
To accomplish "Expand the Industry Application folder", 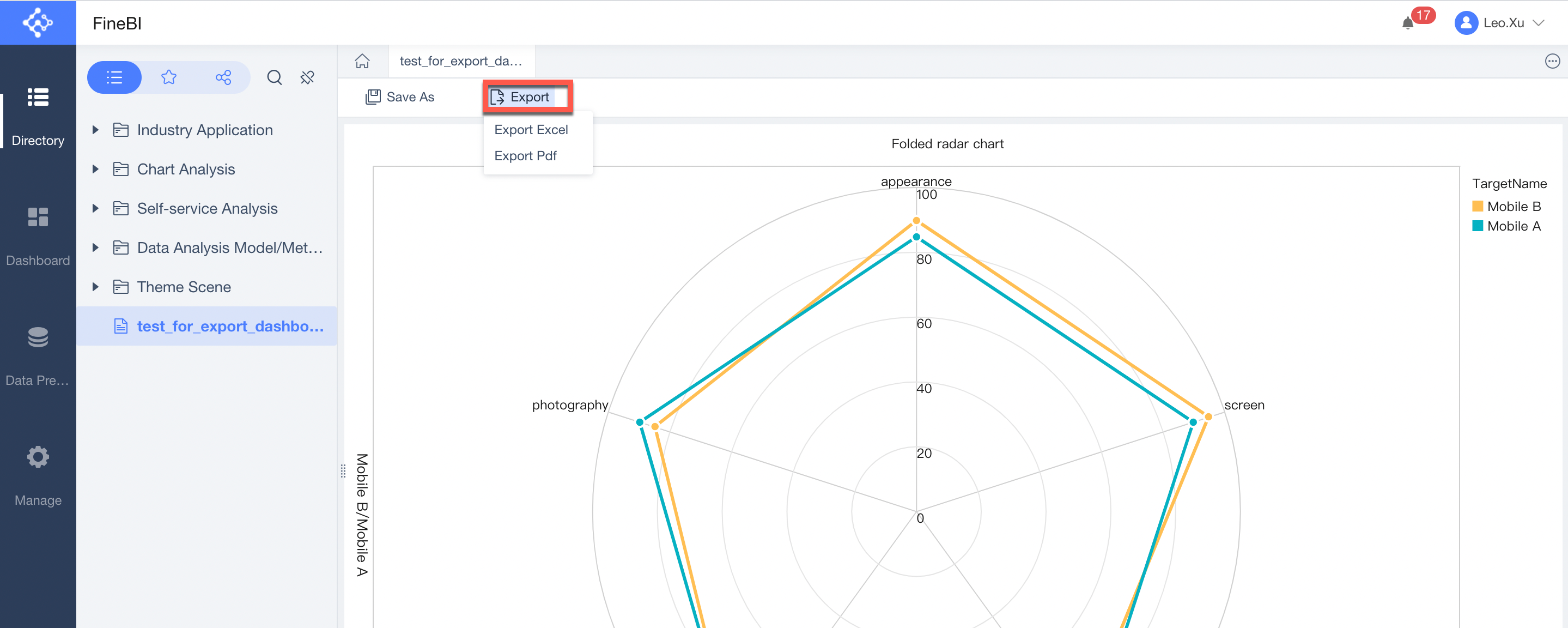I will coord(95,129).
